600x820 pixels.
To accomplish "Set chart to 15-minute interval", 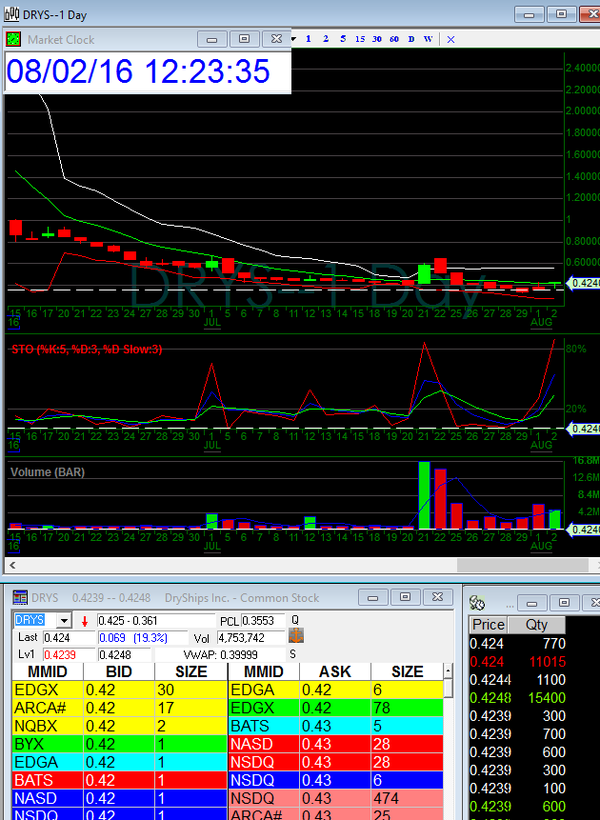I will (x=359, y=39).
